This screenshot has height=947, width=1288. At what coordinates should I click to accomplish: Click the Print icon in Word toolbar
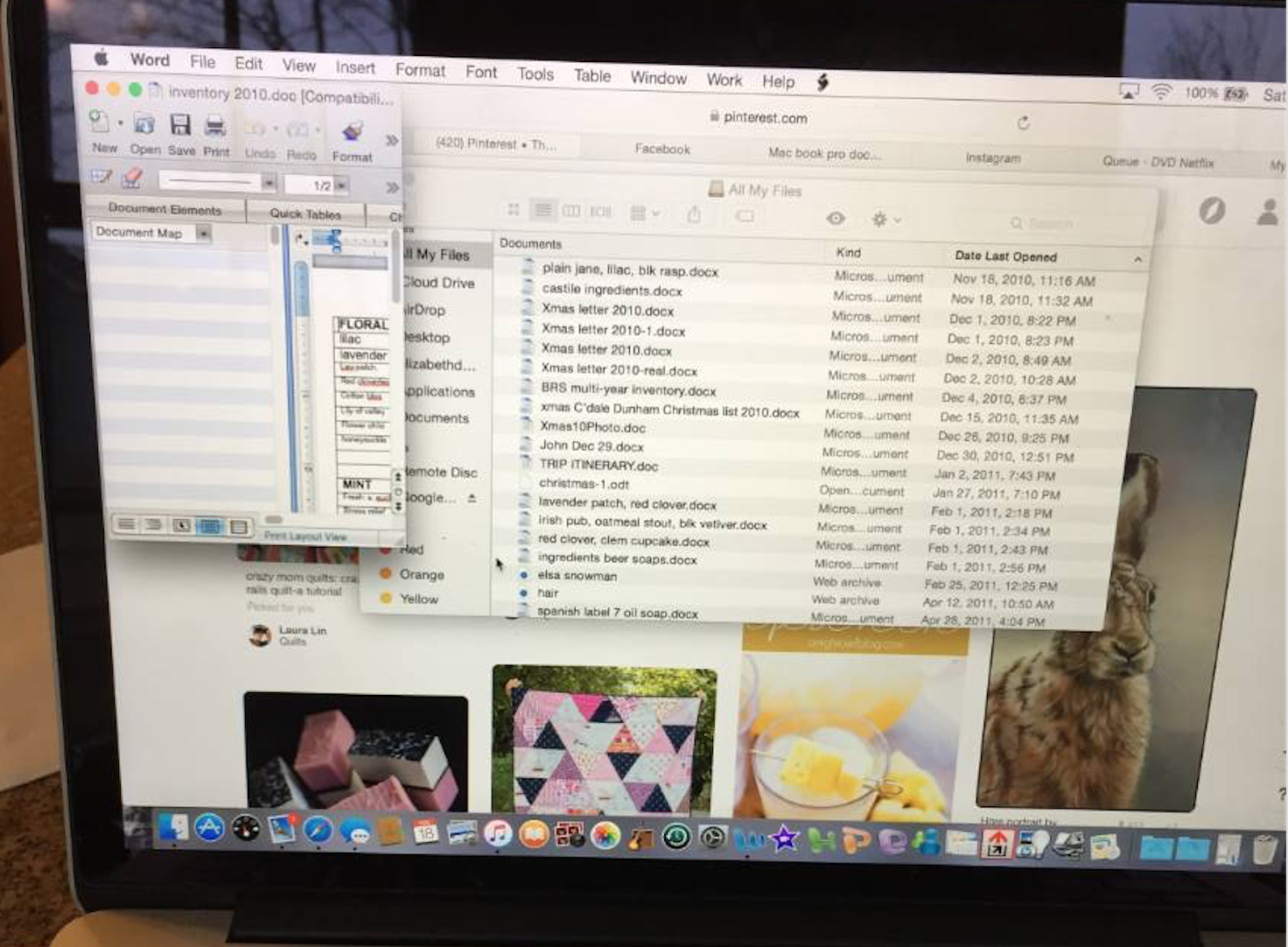click(215, 126)
